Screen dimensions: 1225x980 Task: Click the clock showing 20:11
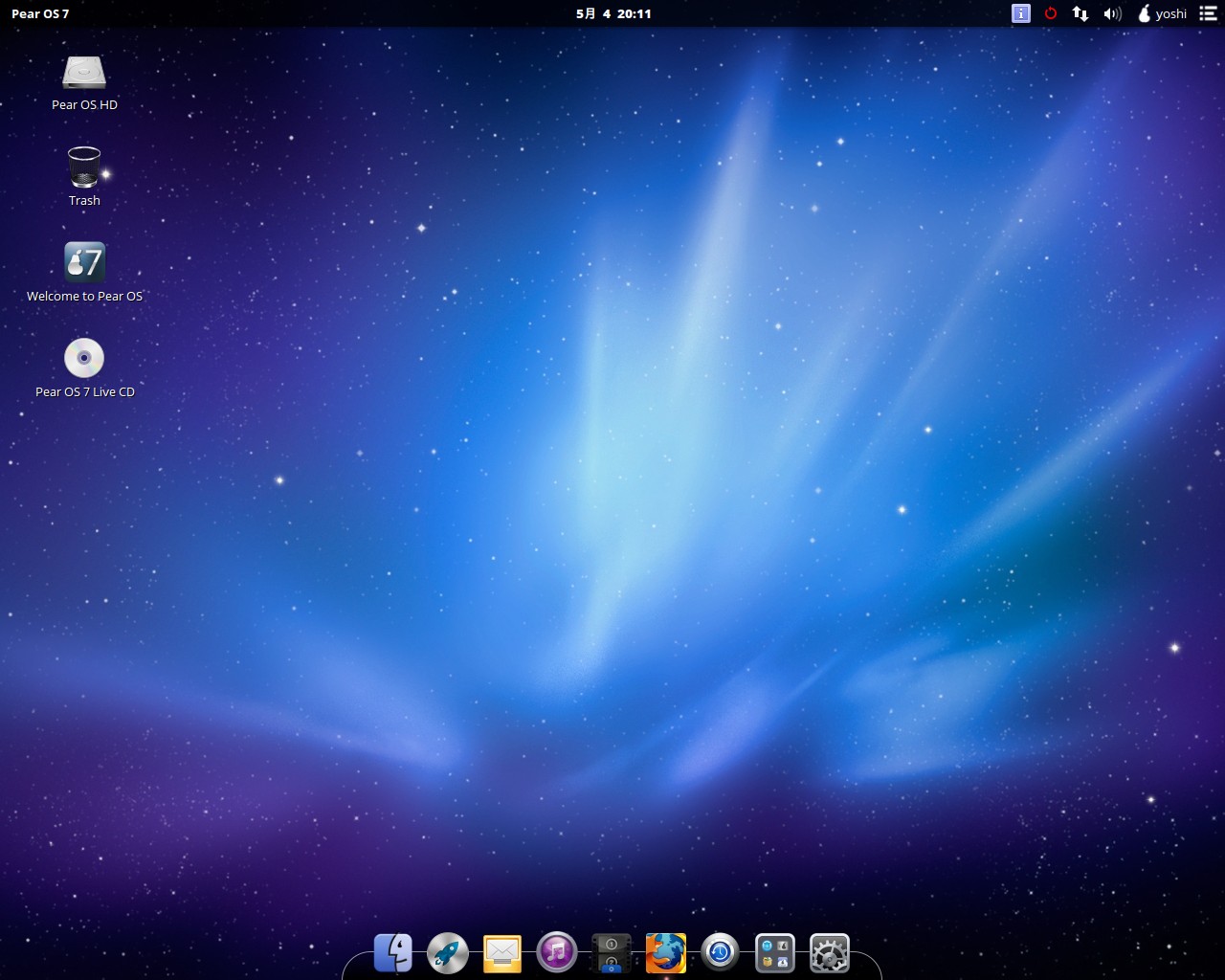coord(614,13)
